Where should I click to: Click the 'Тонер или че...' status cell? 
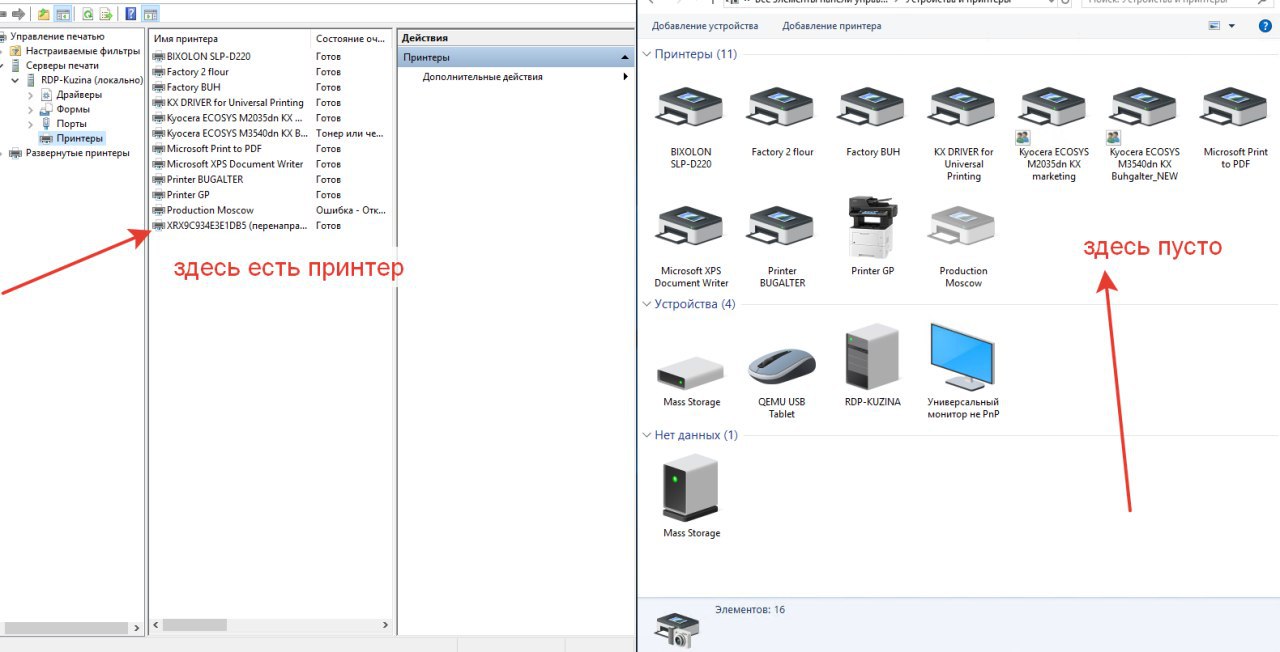[350, 133]
